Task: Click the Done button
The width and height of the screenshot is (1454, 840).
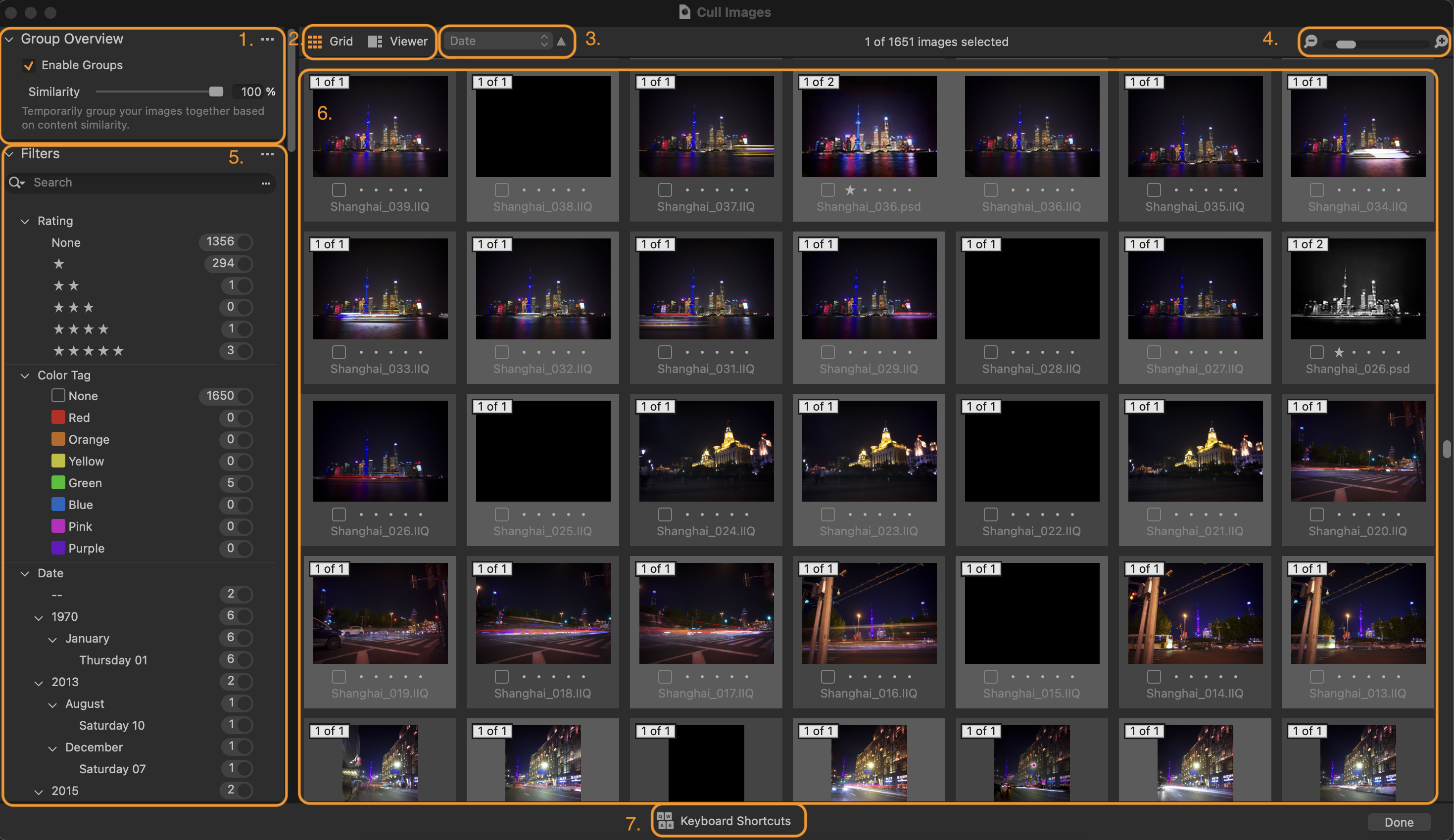Action: click(x=1399, y=822)
